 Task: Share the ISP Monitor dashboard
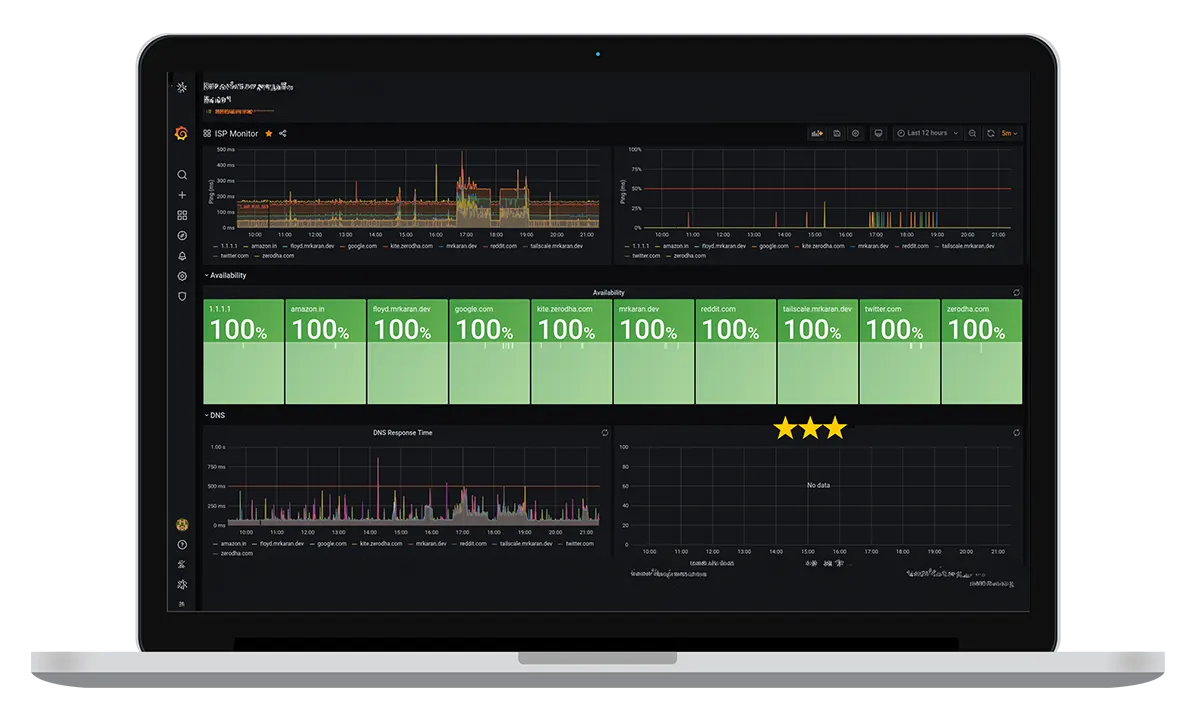click(x=283, y=133)
